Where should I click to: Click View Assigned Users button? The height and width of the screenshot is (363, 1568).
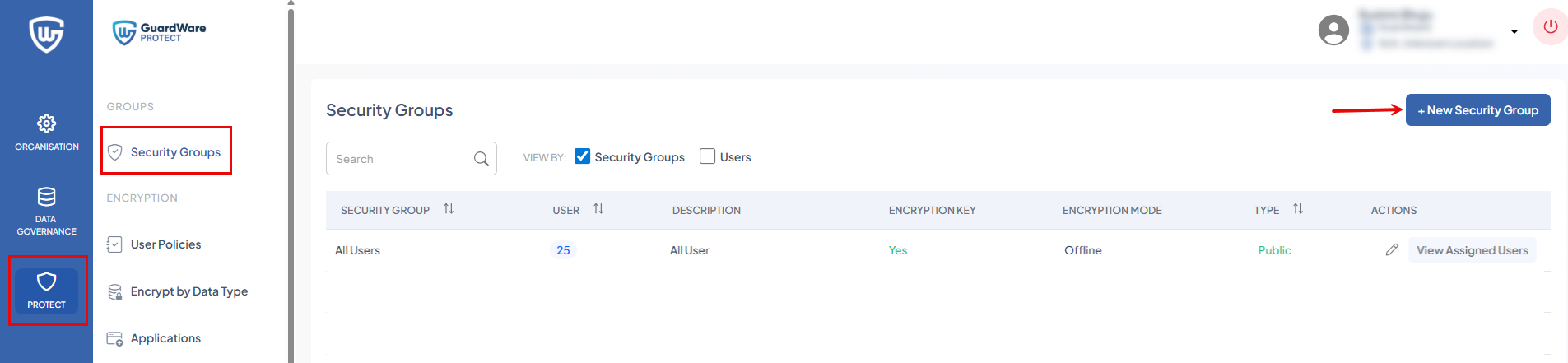tap(1473, 250)
